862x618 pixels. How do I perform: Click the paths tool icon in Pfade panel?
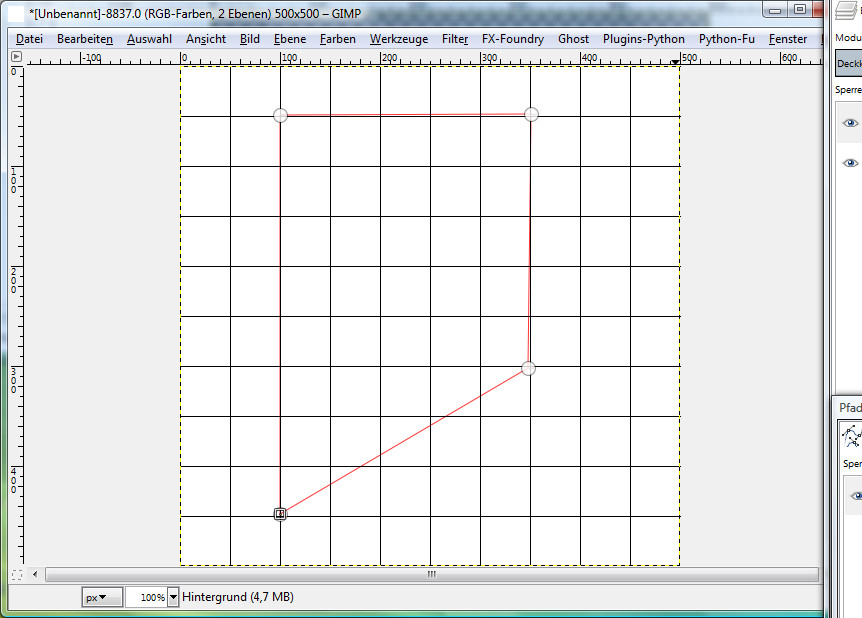pyautogui.click(x=851, y=435)
